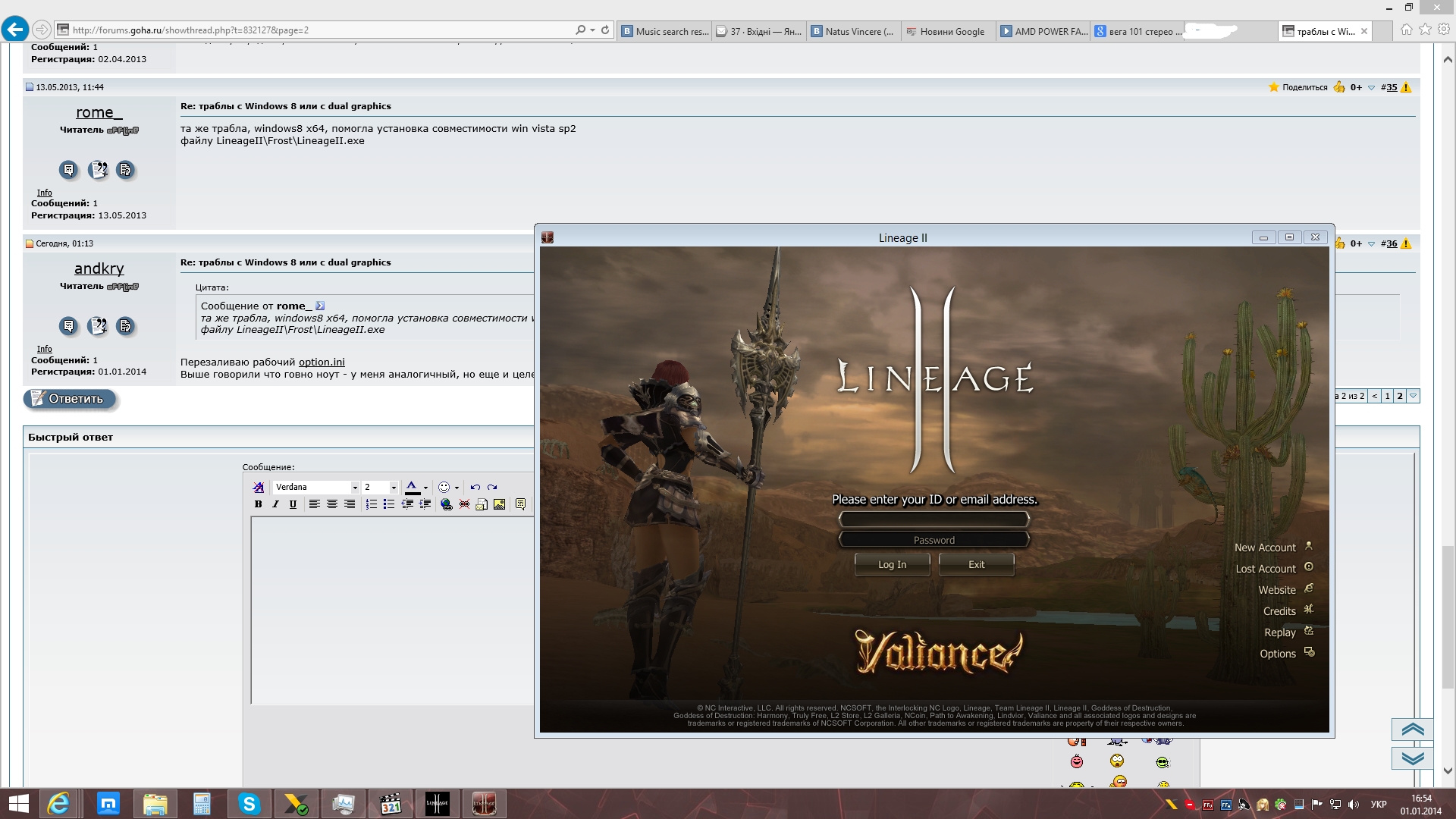The height and width of the screenshot is (819, 1456).
Task: Switch to AMD POWER FA... tab
Action: [1043, 31]
